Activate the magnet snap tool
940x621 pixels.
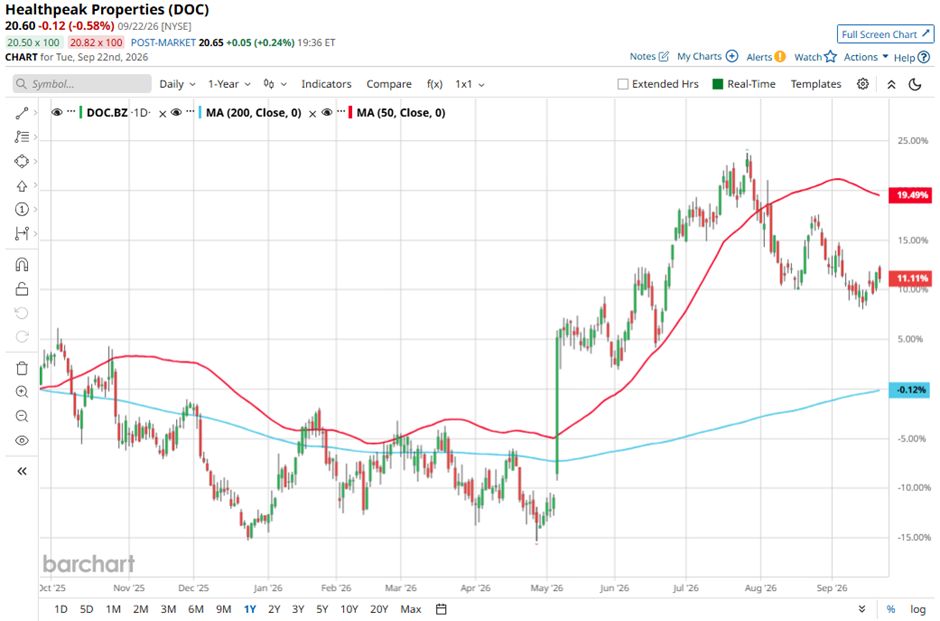coord(22,264)
